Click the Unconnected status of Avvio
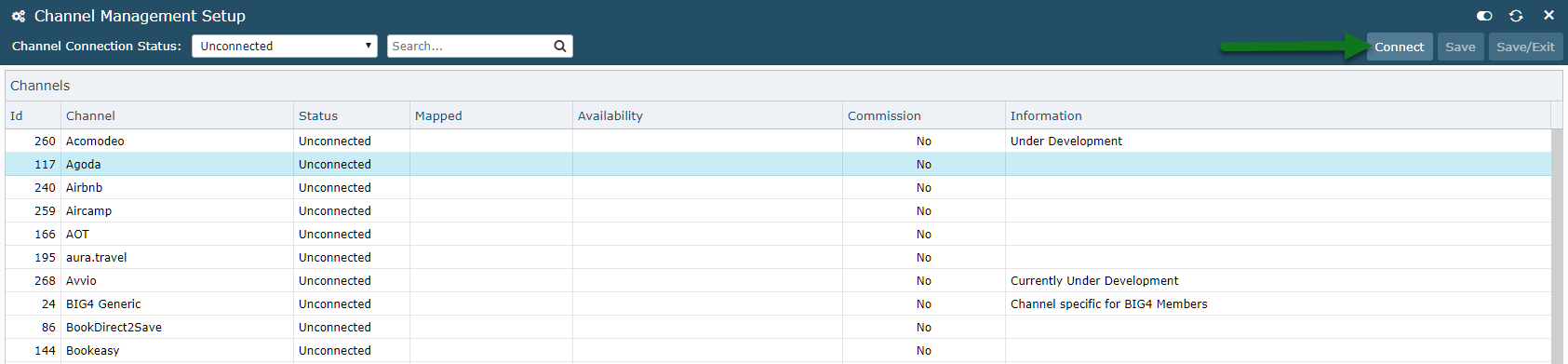The height and width of the screenshot is (364, 1568). pos(335,280)
